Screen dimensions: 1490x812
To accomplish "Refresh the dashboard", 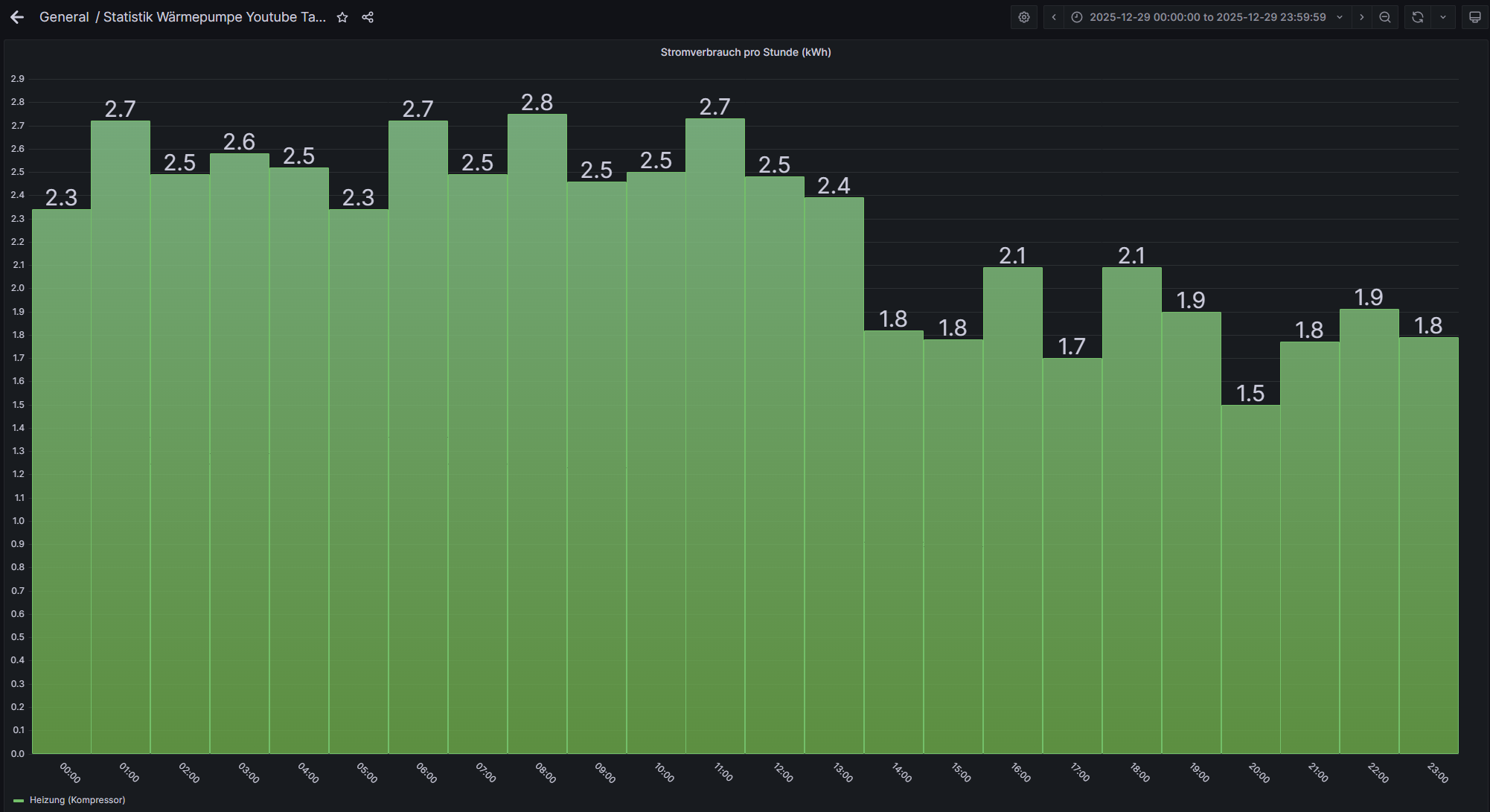I will point(1418,17).
